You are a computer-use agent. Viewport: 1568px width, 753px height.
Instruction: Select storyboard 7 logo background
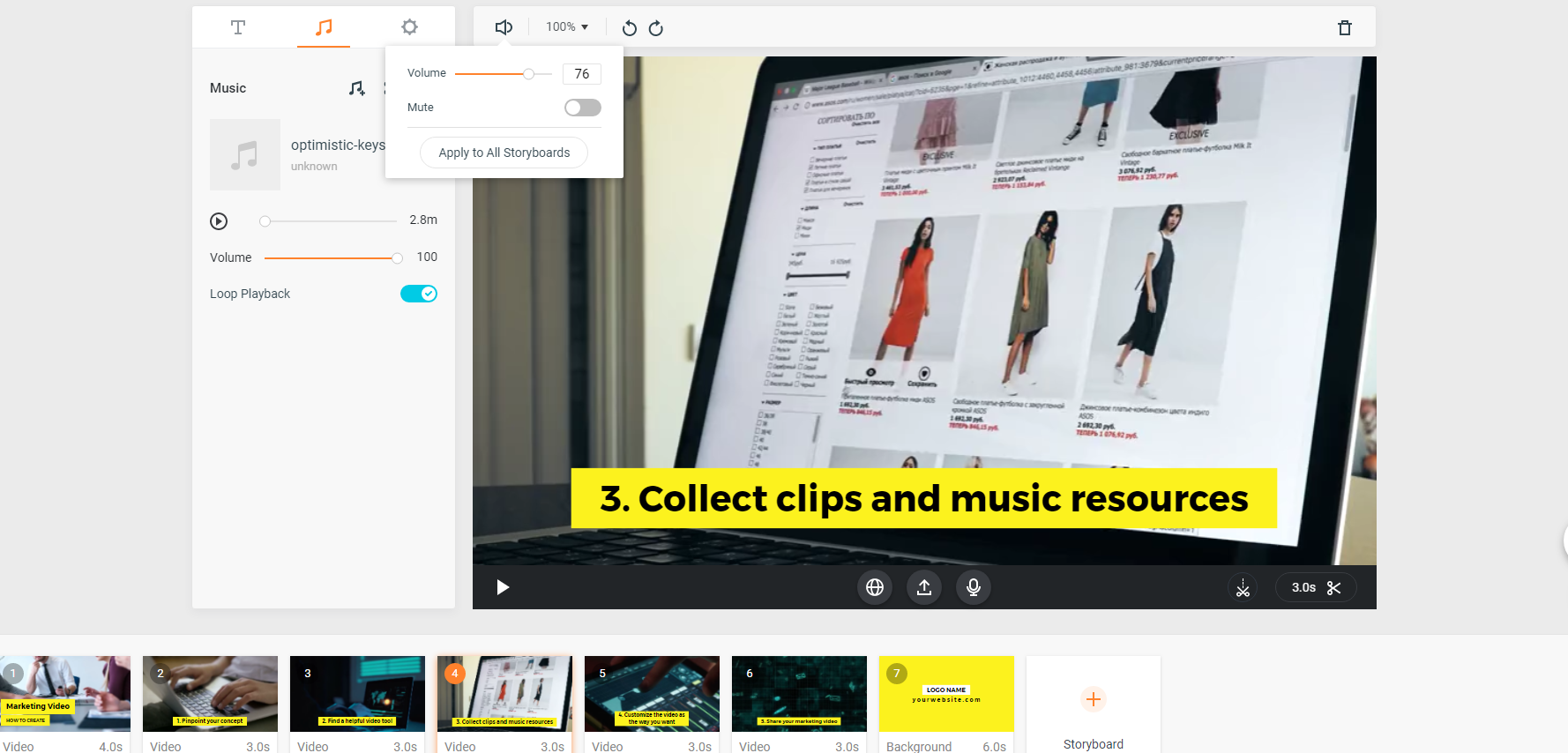pos(946,693)
